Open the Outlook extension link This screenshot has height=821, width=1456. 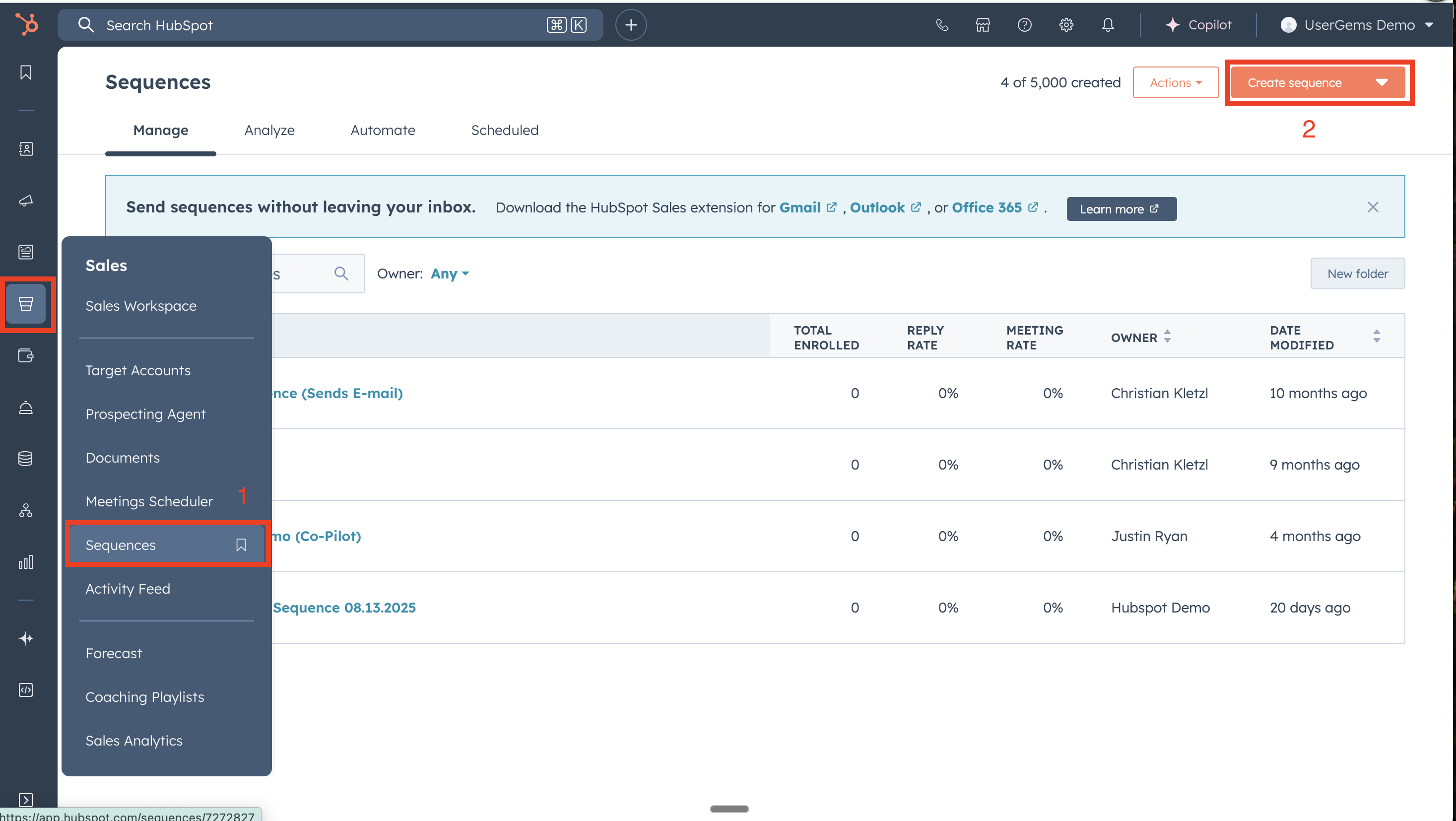pos(885,207)
